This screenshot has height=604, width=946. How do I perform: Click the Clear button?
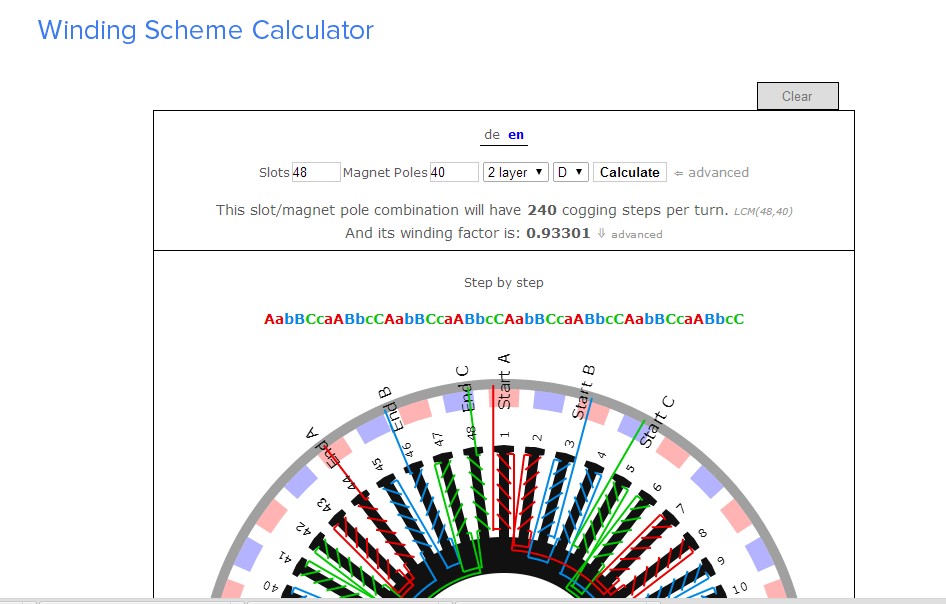pos(797,96)
